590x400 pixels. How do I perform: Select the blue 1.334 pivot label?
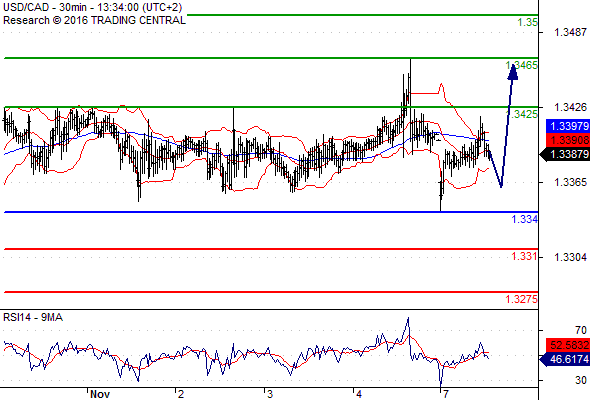(525, 219)
